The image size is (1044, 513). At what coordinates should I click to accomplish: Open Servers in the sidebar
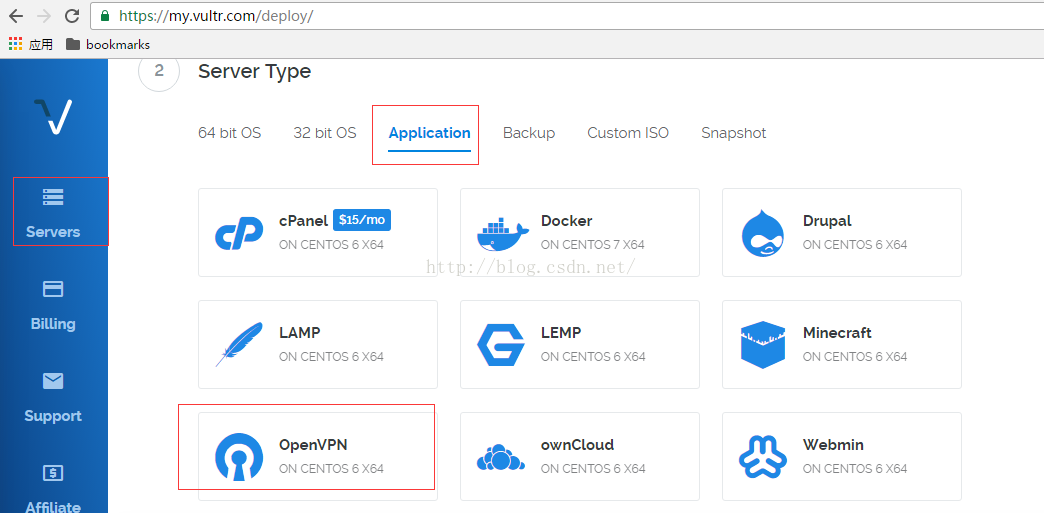[53, 212]
